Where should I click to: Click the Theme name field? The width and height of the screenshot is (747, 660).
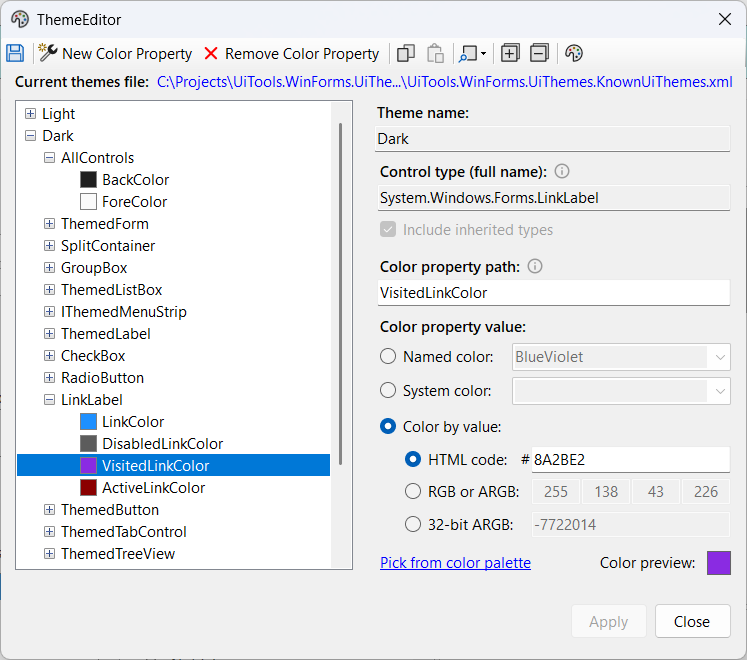point(553,139)
